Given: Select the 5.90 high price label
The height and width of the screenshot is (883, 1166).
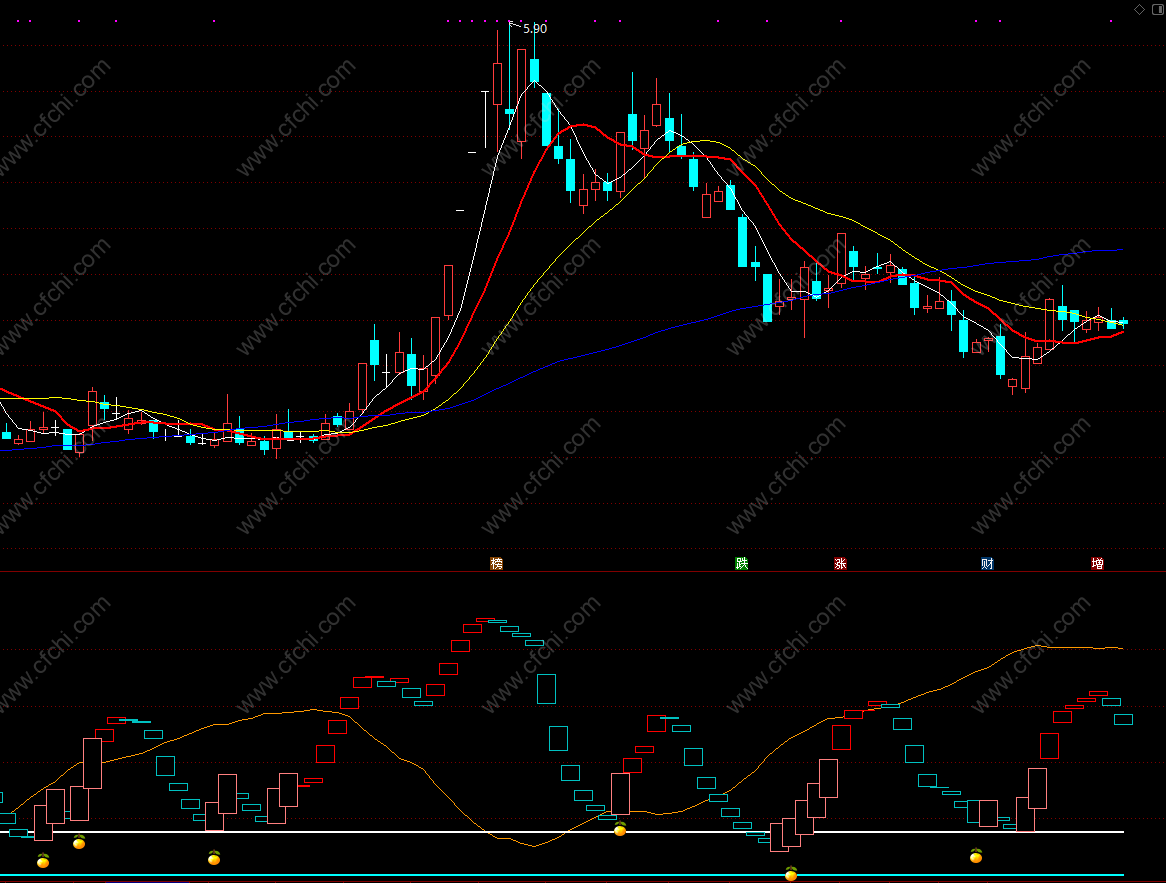Looking at the screenshot, I should [x=535, y=28].
